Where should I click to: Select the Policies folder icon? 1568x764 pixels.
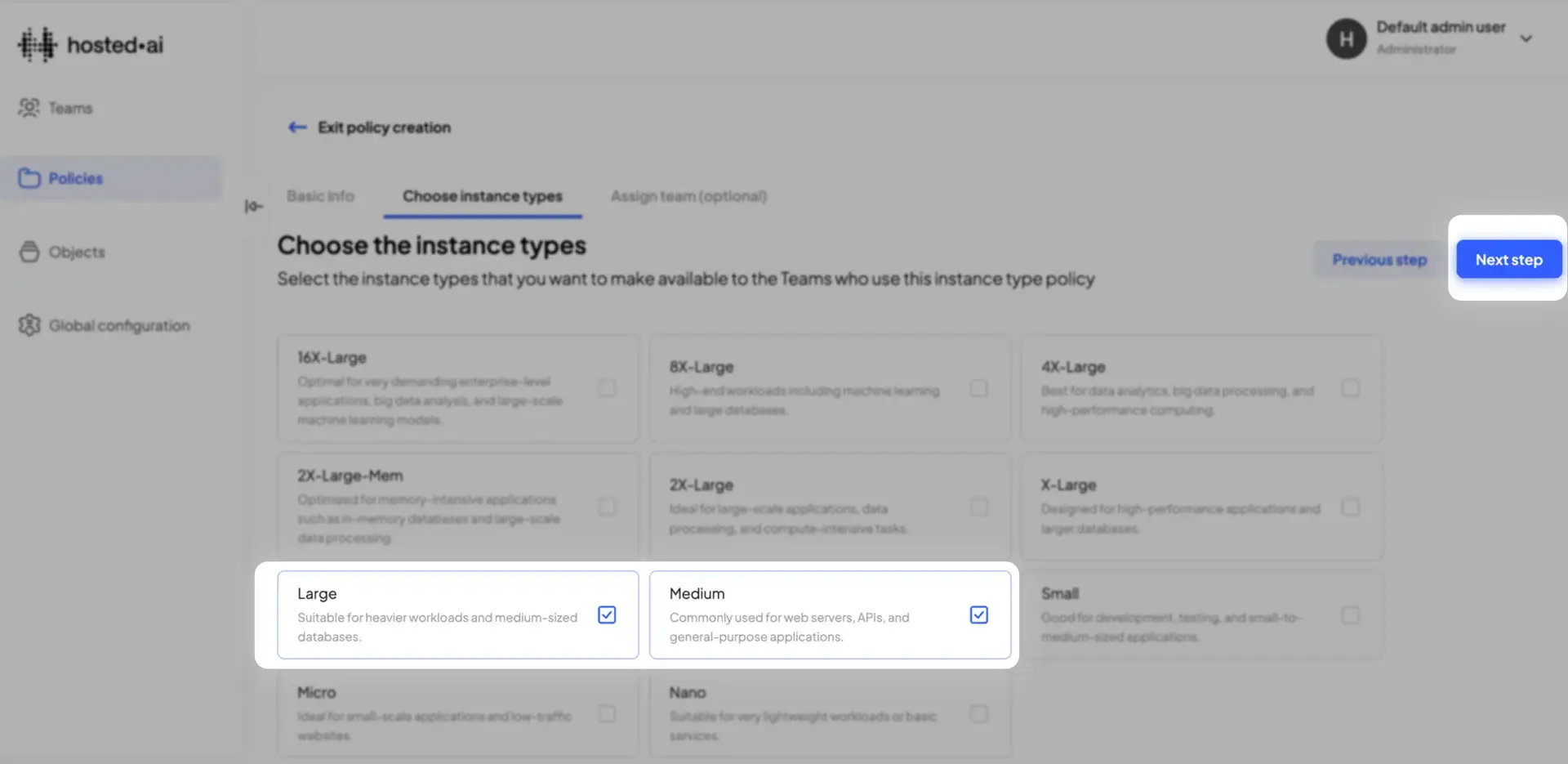click(x=29, y=177)
